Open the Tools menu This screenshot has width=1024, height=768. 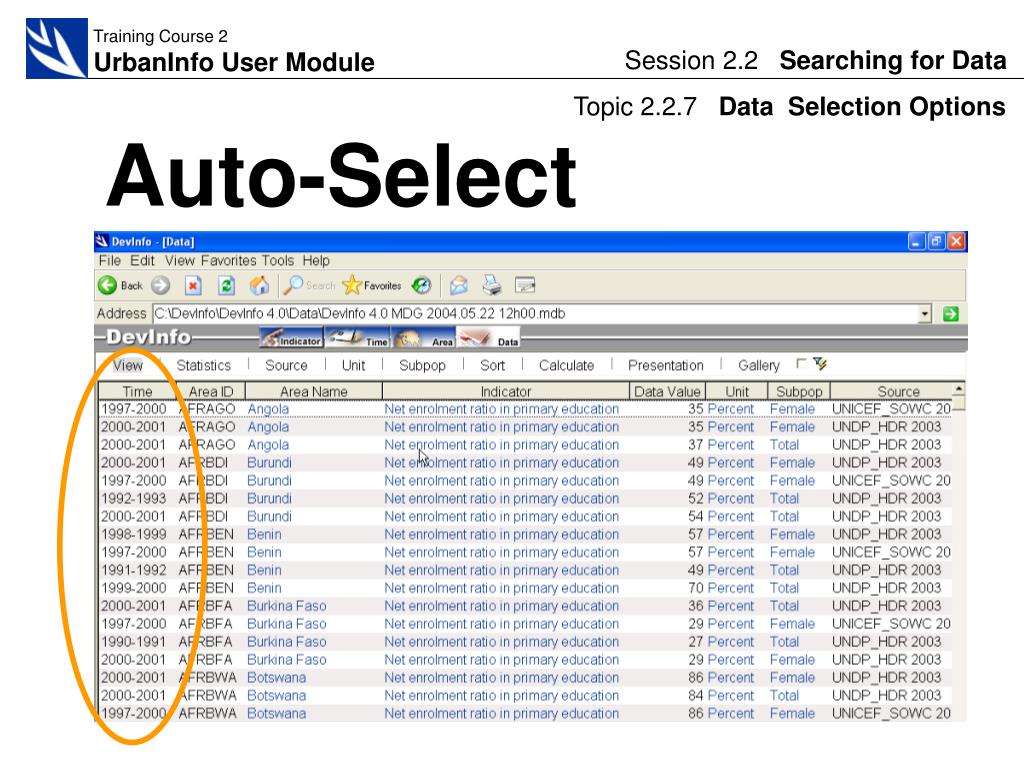(x=279, y=261)
